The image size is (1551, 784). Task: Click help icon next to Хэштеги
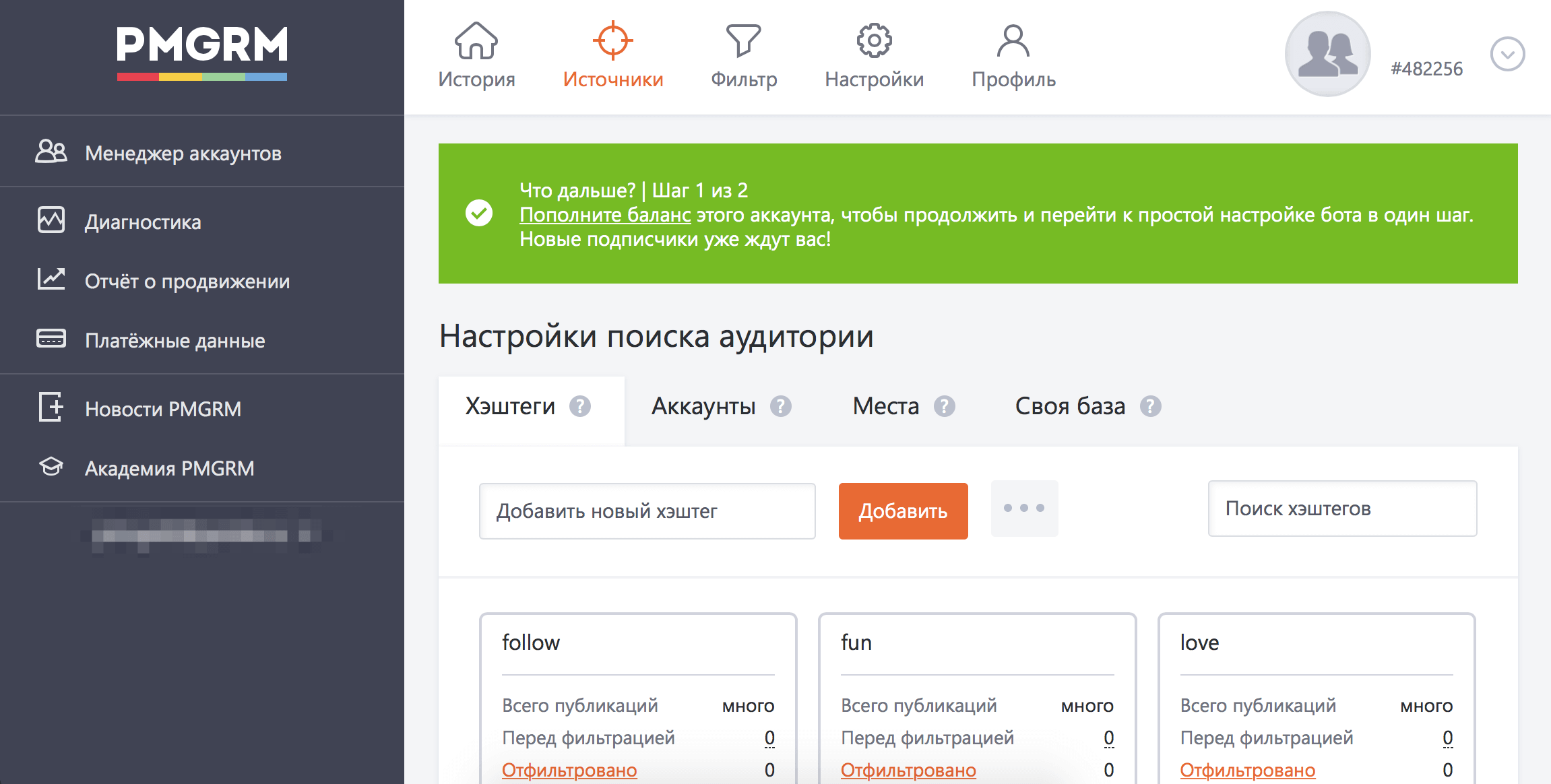point(580,406)
